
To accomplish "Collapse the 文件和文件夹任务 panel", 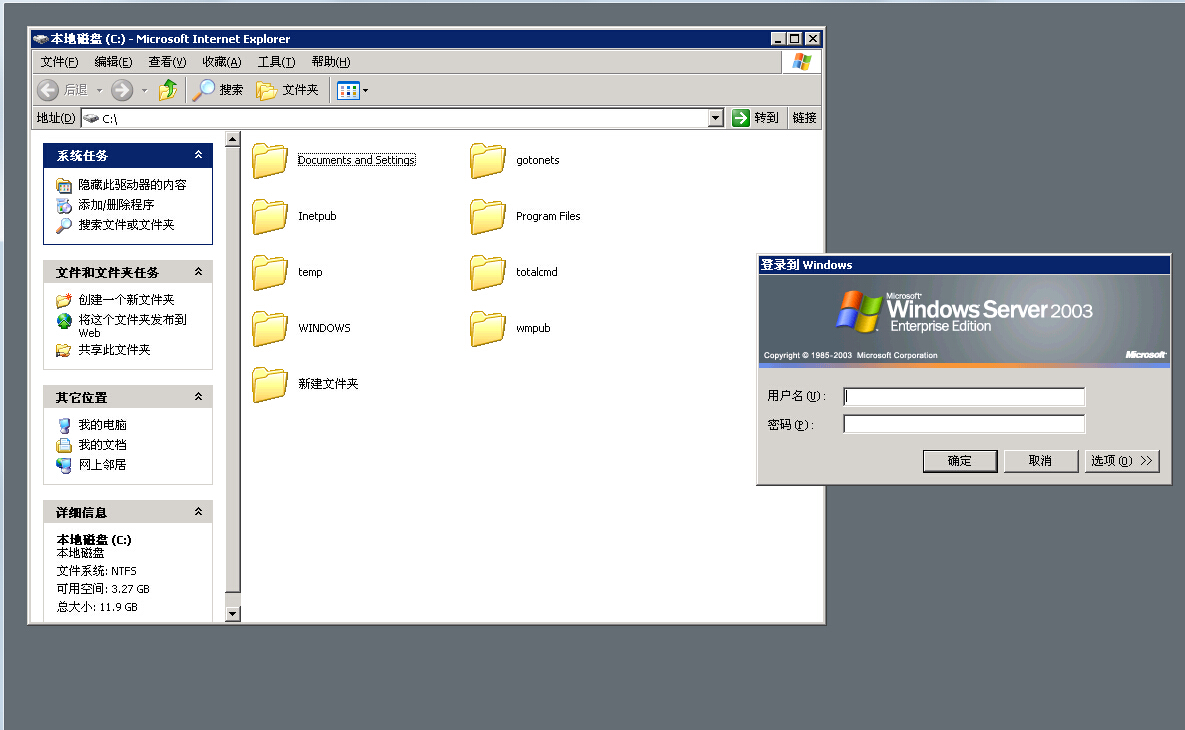I will (198, 271).
